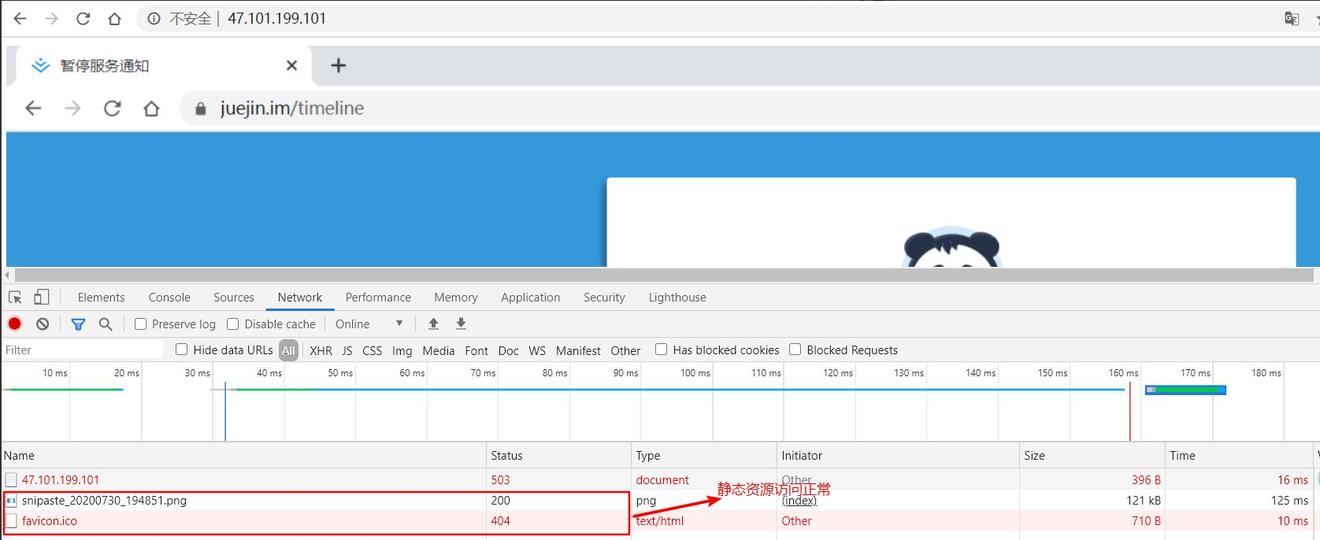1320x540 pixels.
Task: Click Import HAR file upload arrow
Action: (433, 324)
